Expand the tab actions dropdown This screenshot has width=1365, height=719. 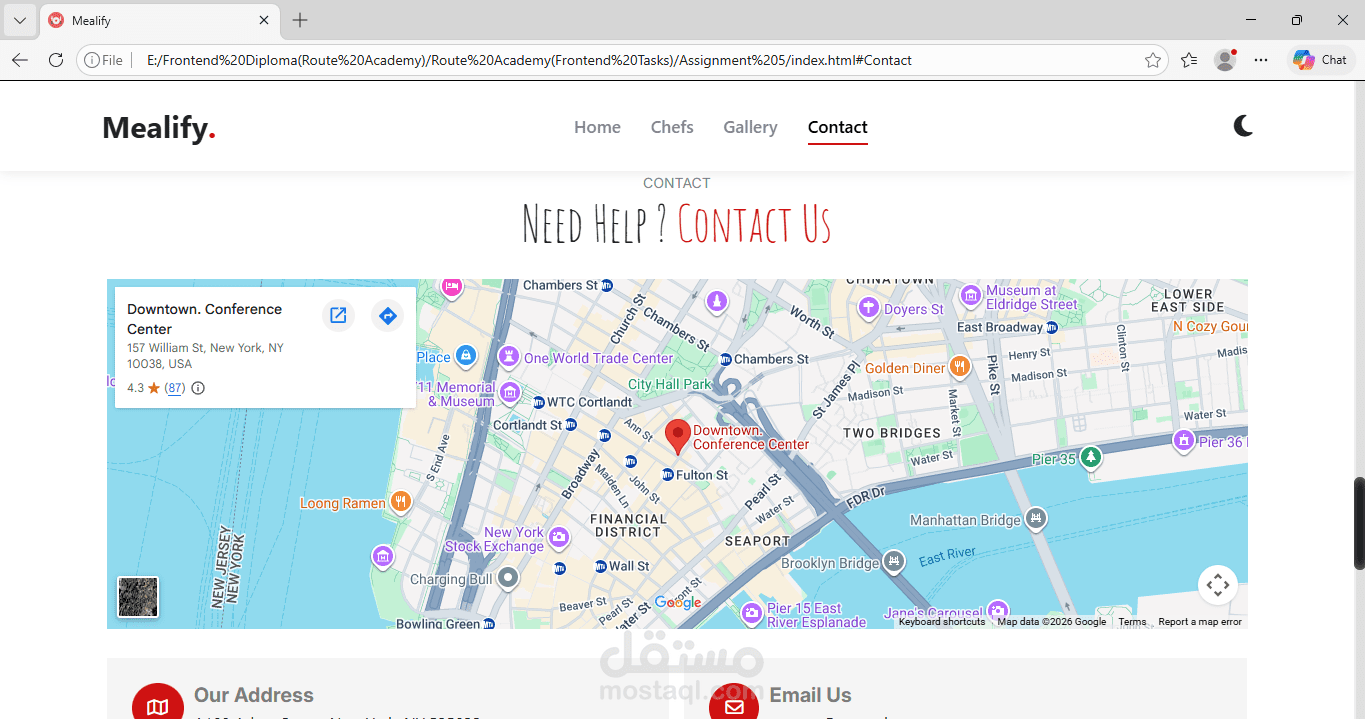(x=19, y=20)
